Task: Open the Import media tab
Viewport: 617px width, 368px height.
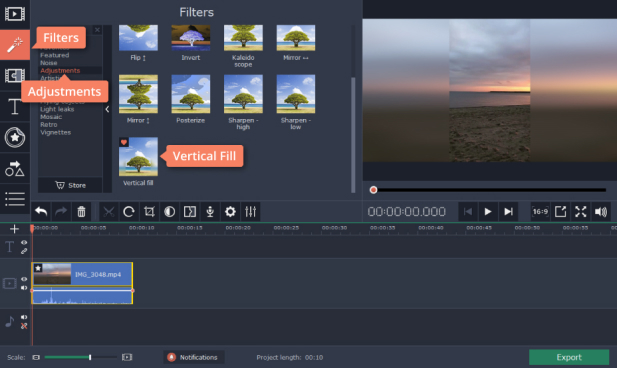Action: coord(15,14)
